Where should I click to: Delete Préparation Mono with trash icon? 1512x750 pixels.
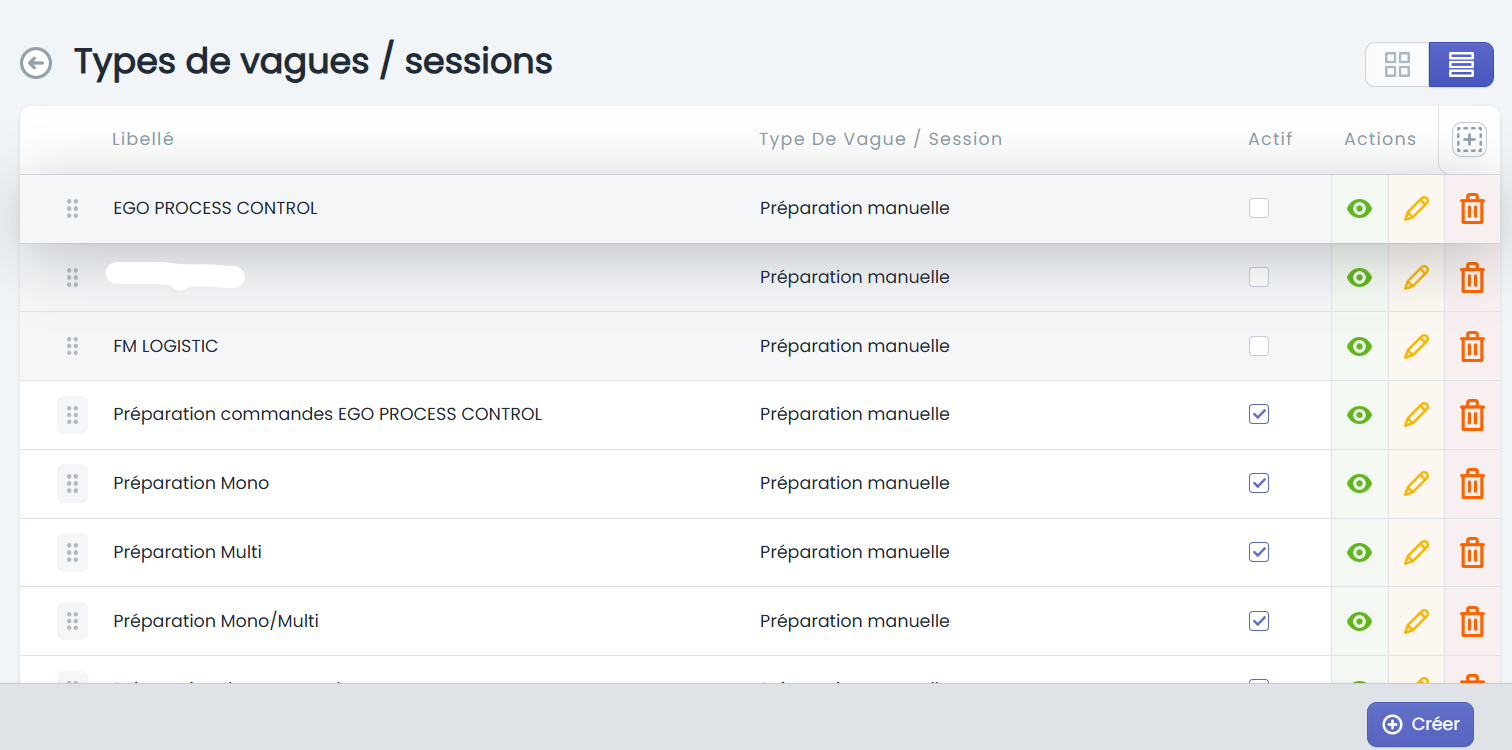point(1472,483)
